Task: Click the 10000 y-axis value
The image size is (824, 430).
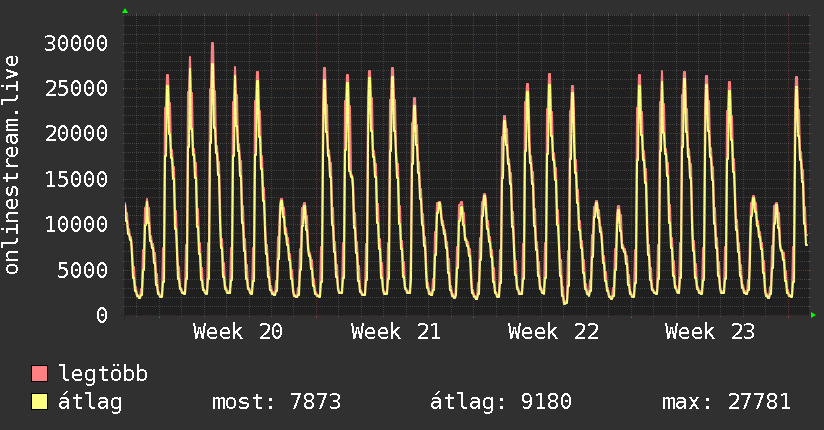Action: click(76, 224)
